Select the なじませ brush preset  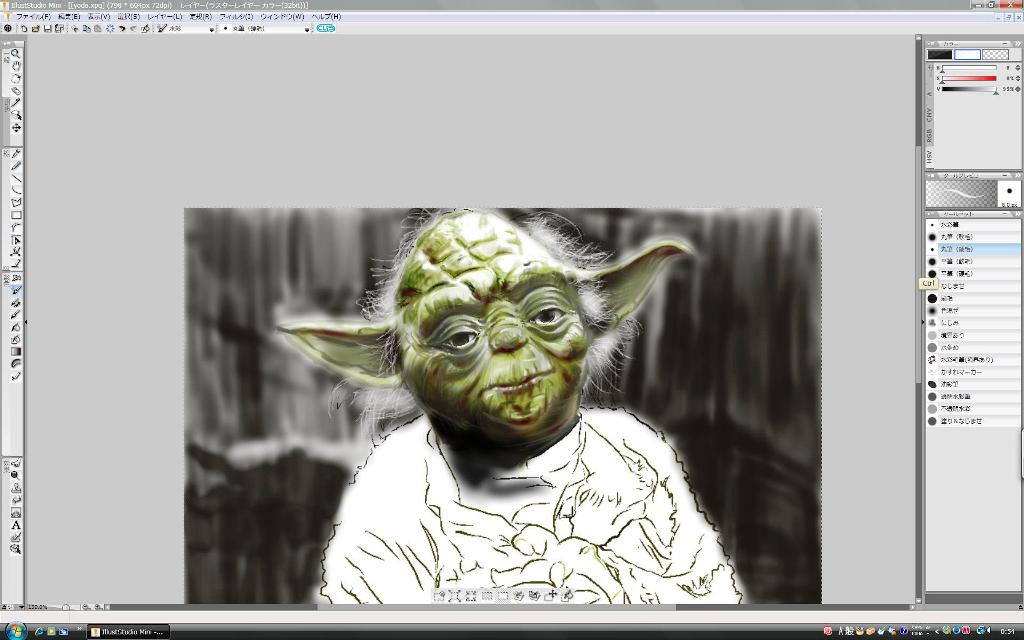coord(973,286)
